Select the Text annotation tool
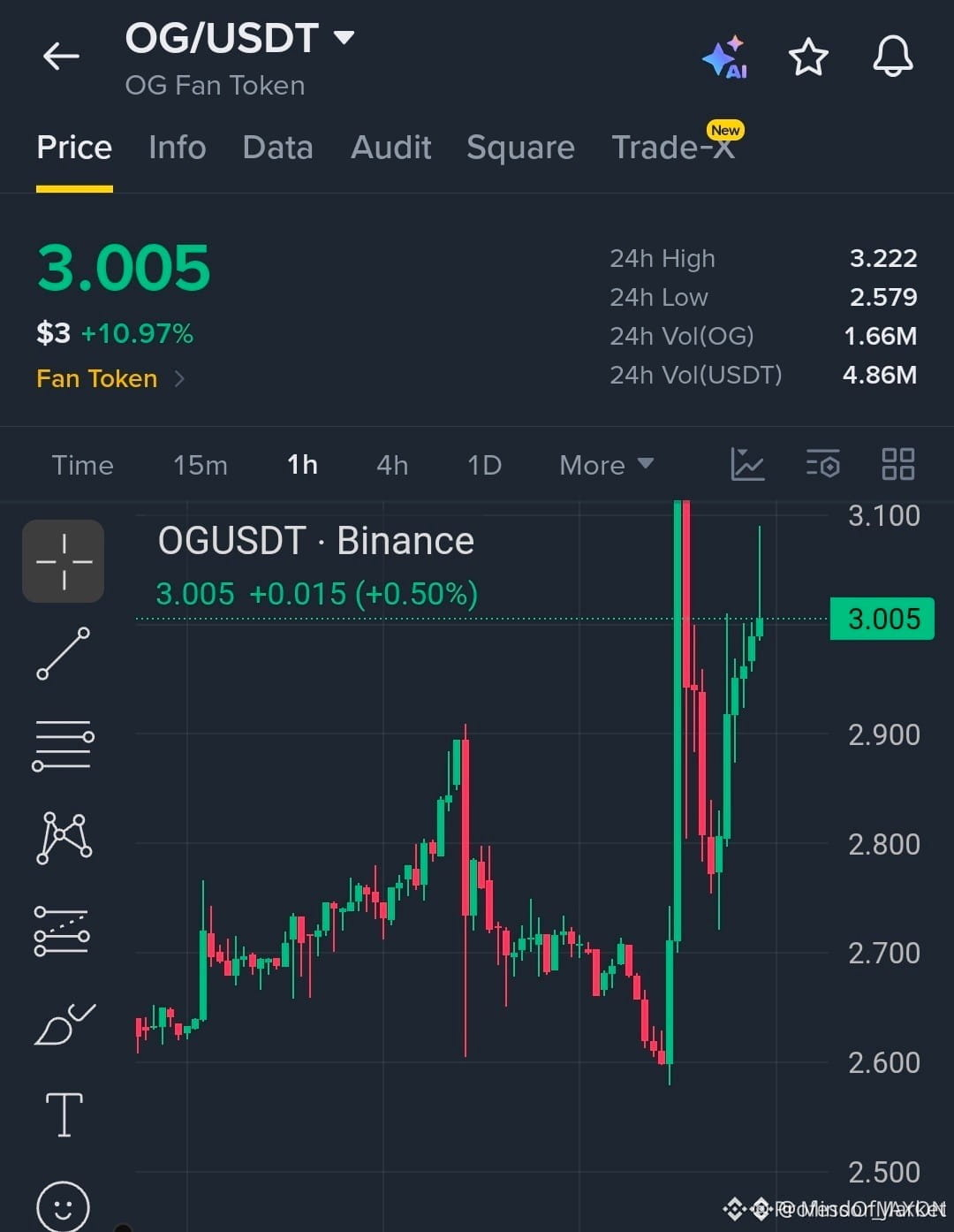This screenshot has height=1232, width=954. click(64, 1115)
